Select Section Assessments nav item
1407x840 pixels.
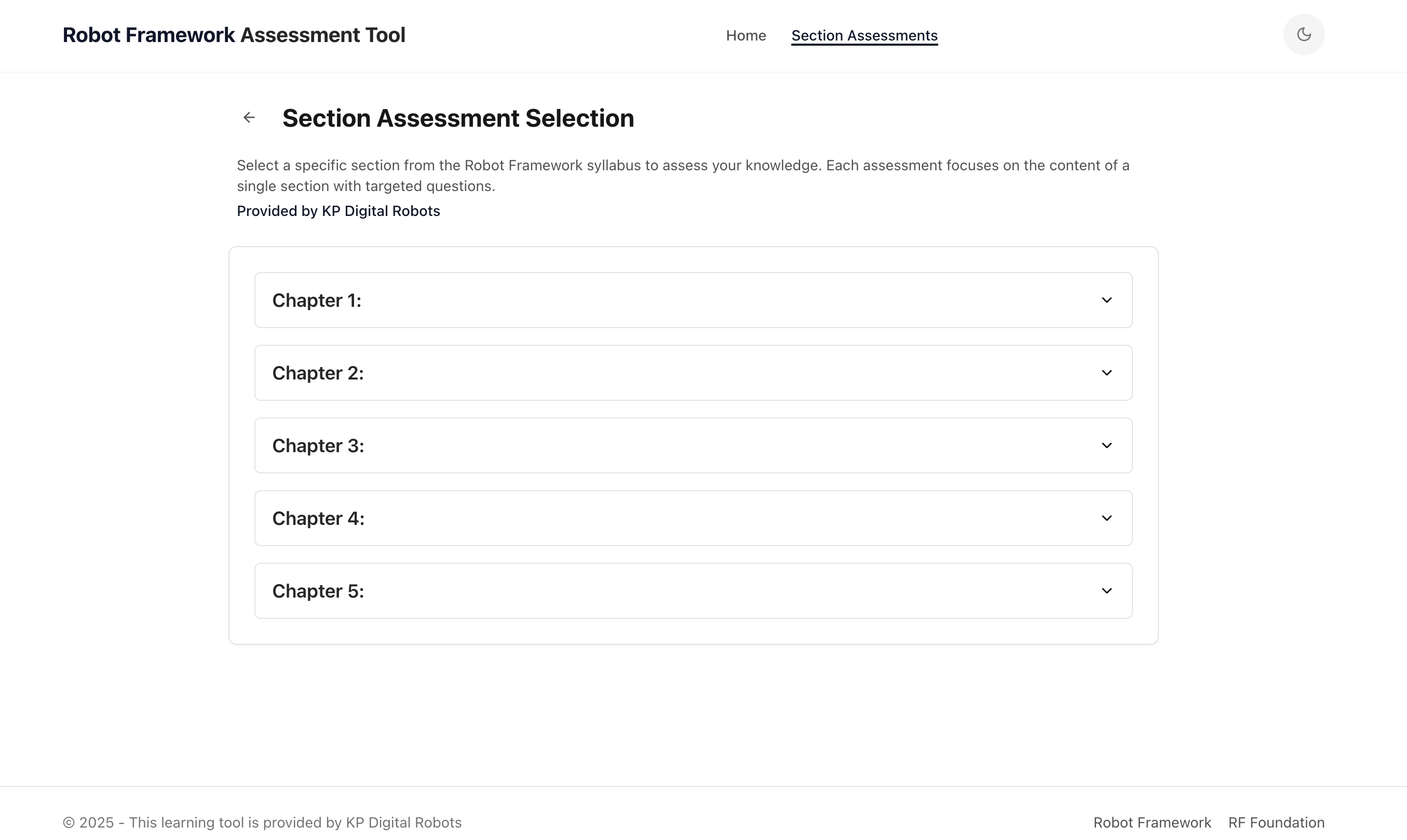pyautogui.click(x=863, y=36)
